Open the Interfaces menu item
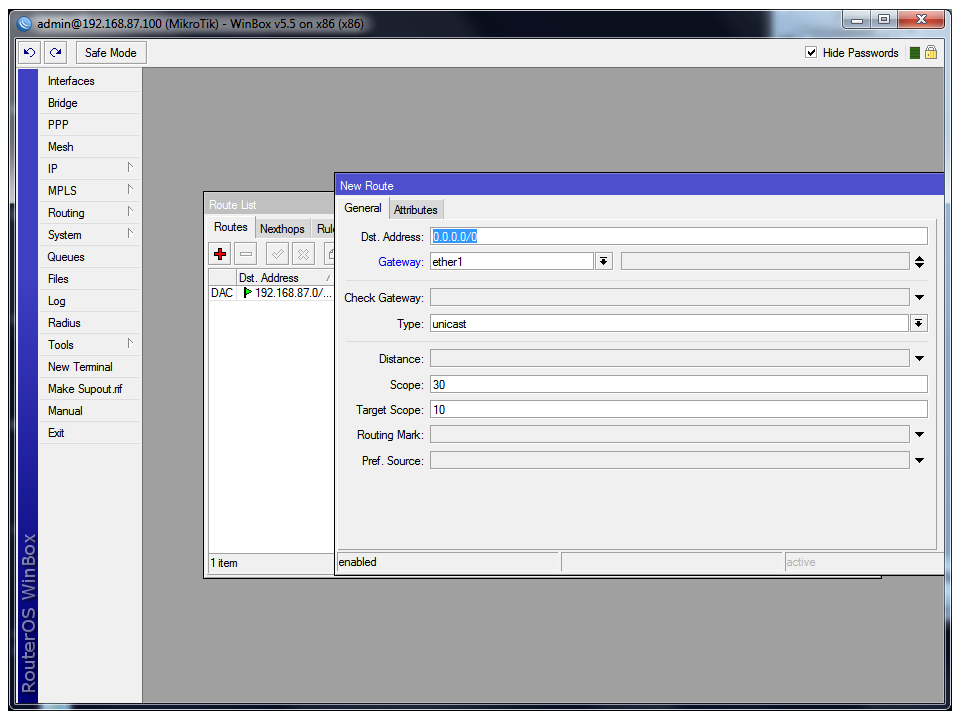This screenshot has height=720, width=960. point(71,81)
